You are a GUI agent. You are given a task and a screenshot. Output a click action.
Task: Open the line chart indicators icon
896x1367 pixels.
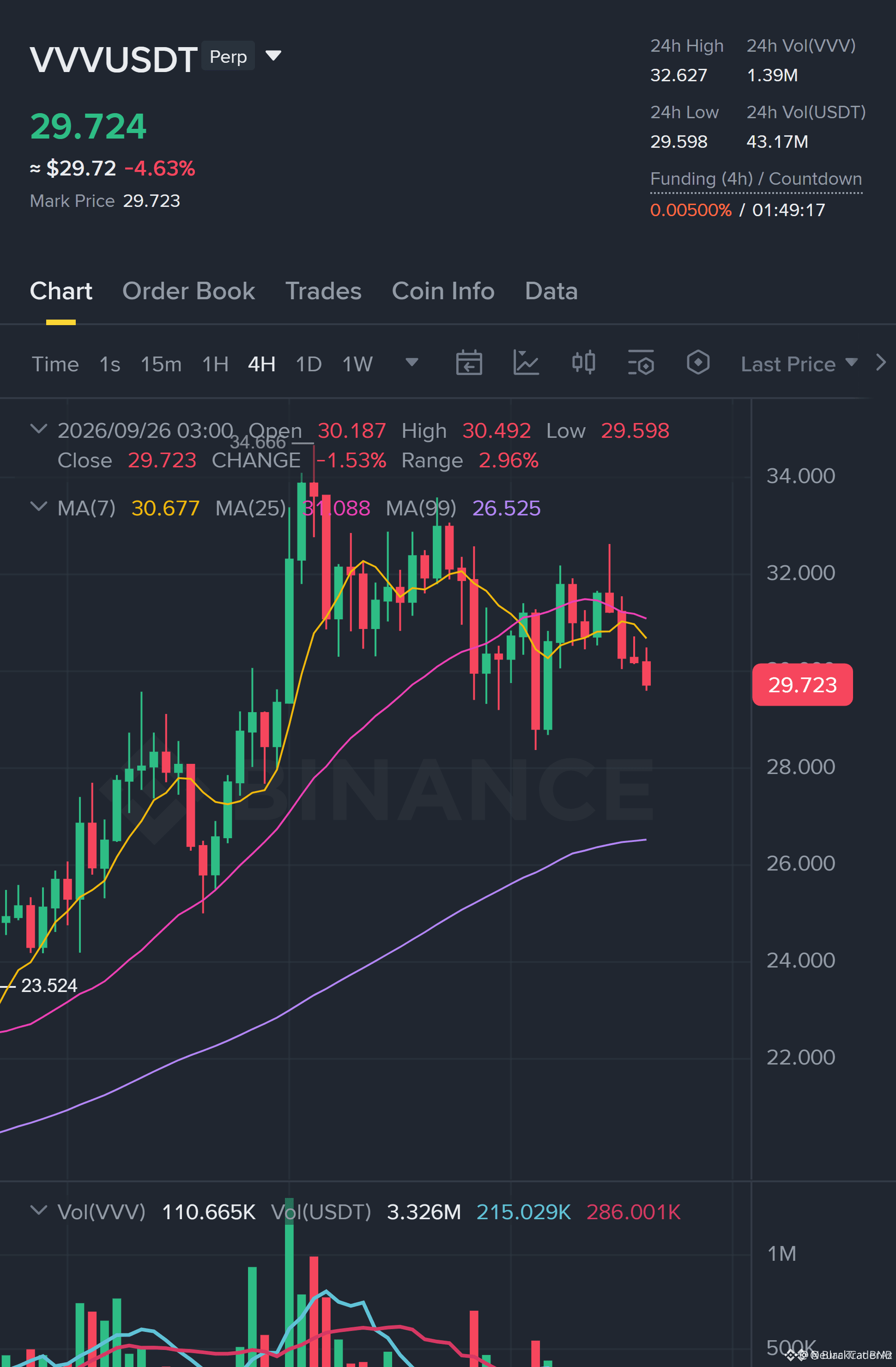[x=526, y=363]
